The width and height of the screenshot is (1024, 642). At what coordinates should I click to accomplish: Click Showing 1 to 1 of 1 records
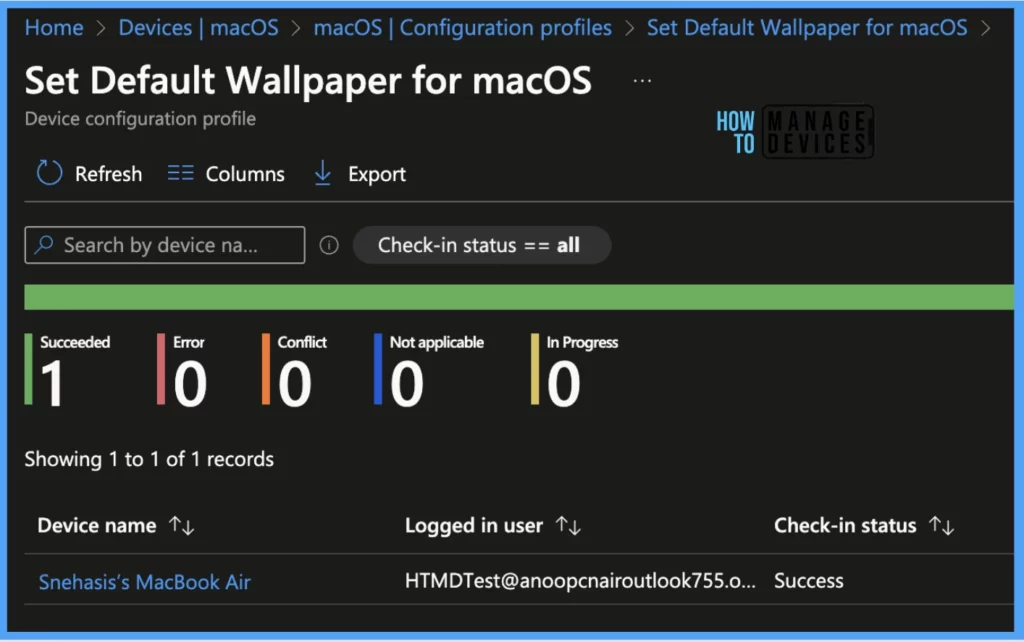pyautogui.click(x=149, y=459)
